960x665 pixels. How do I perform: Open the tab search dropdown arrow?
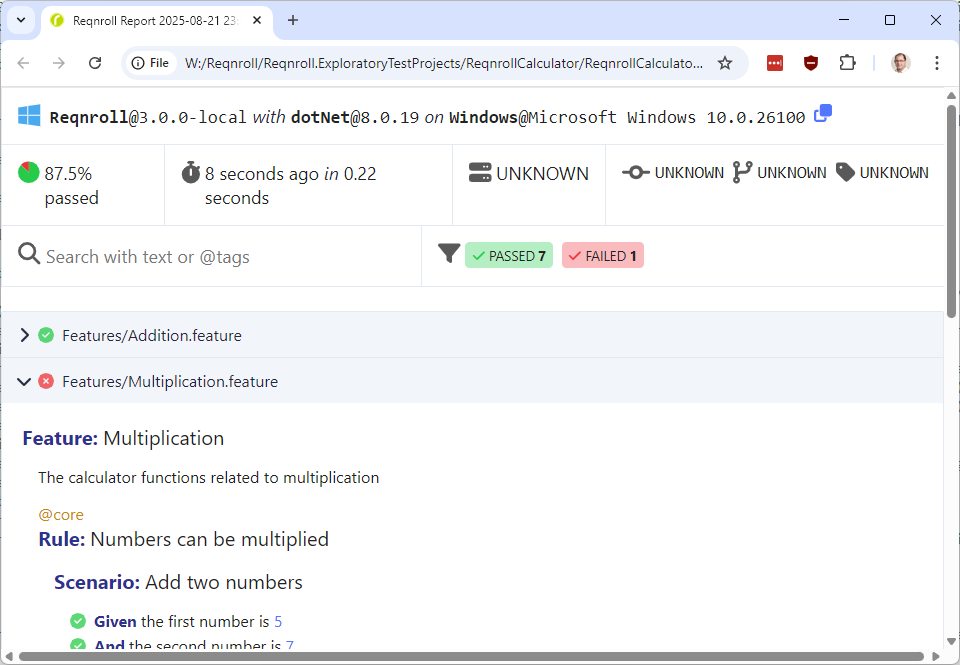[21, 20]
